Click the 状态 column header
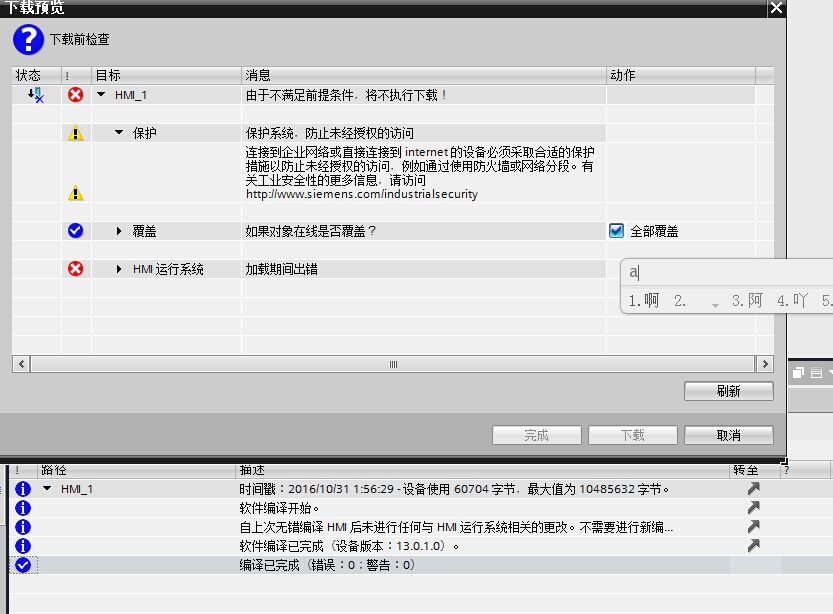The image size is (833, 614). (x=36, y=75)
